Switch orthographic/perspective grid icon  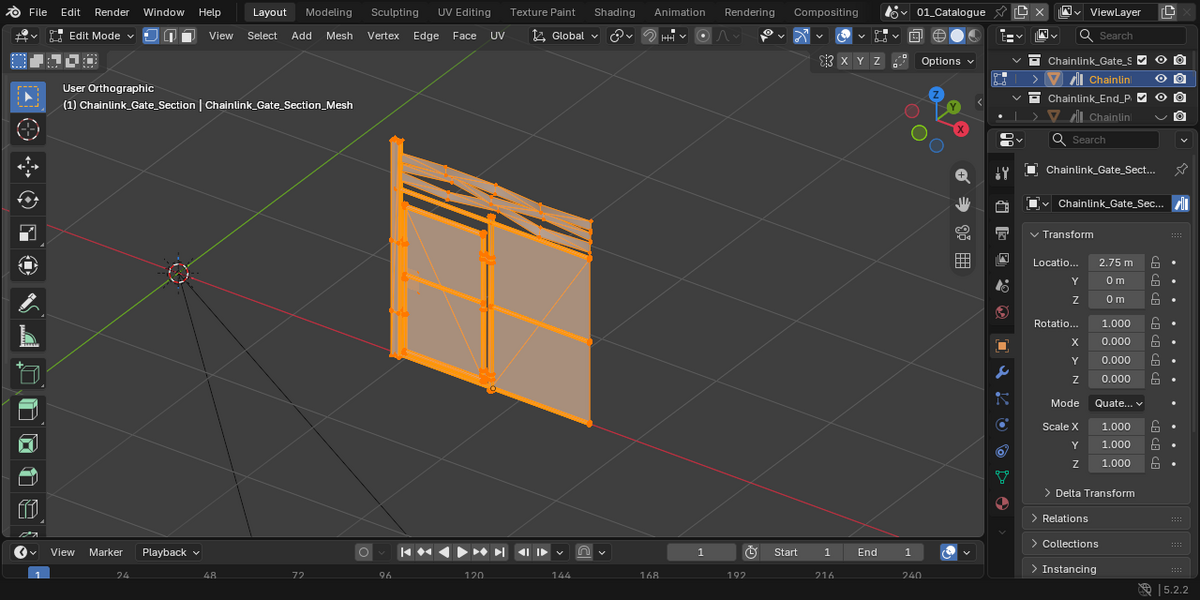click(963, 261)
